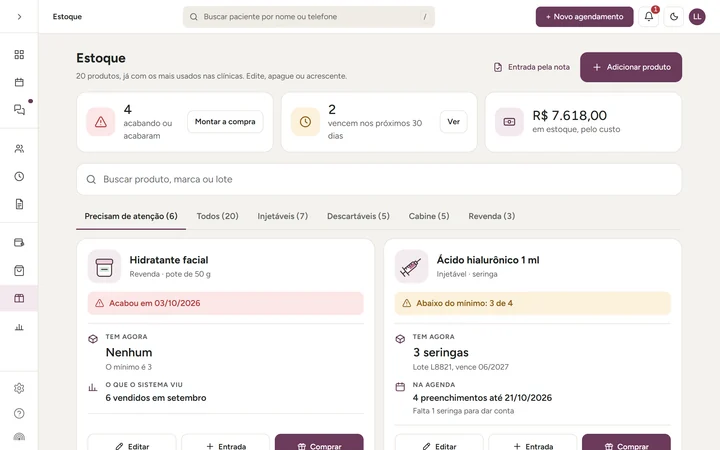Image resolution: width=720 pixels, height=450 pixels.
Task: Select the stock box icon in sidebar
Action: click(x=19, y=298)
